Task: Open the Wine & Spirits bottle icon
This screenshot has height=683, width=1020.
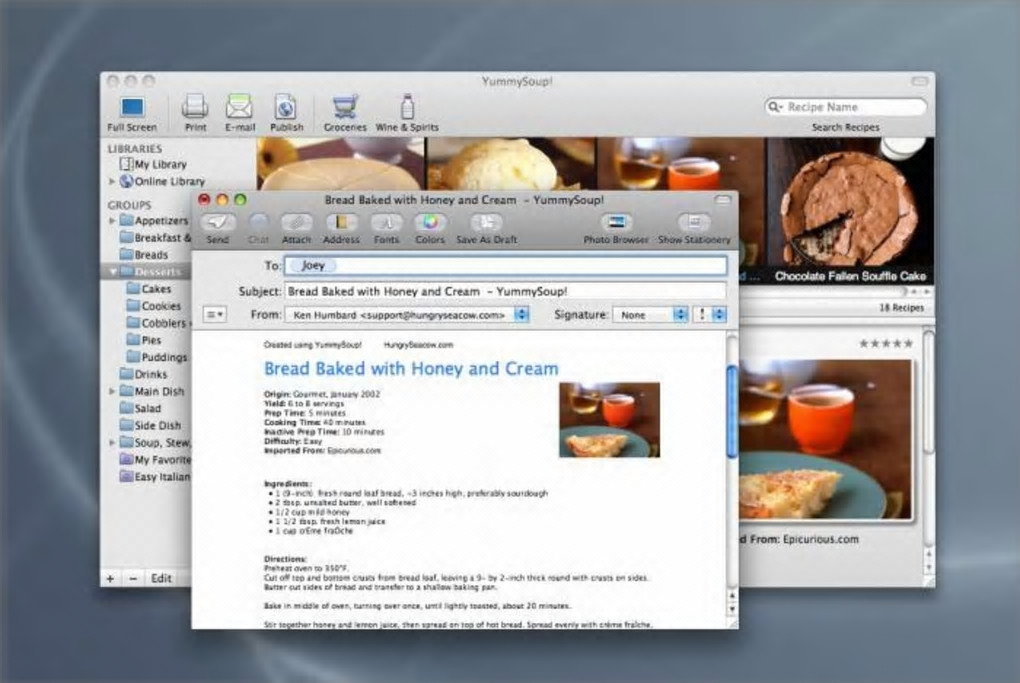Action: (x=407, y=106)
